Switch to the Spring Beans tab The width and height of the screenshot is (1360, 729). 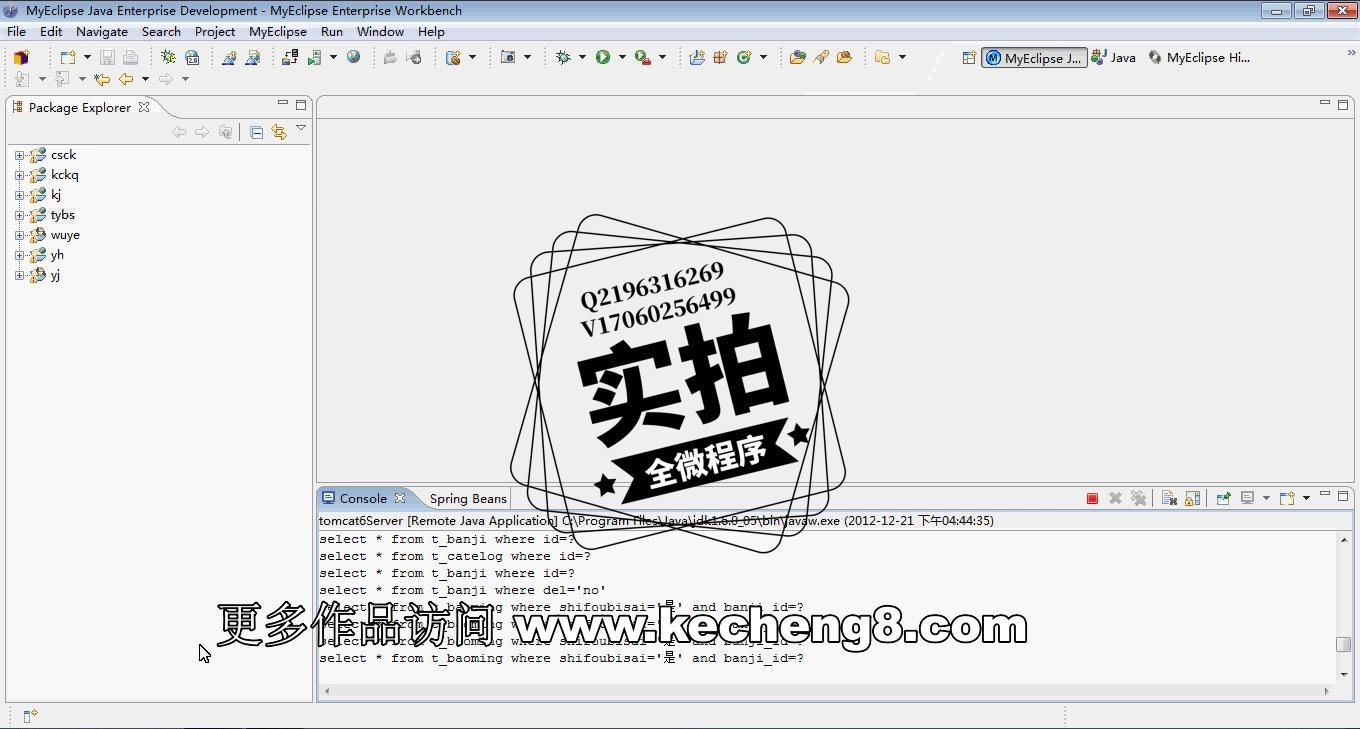468,498
